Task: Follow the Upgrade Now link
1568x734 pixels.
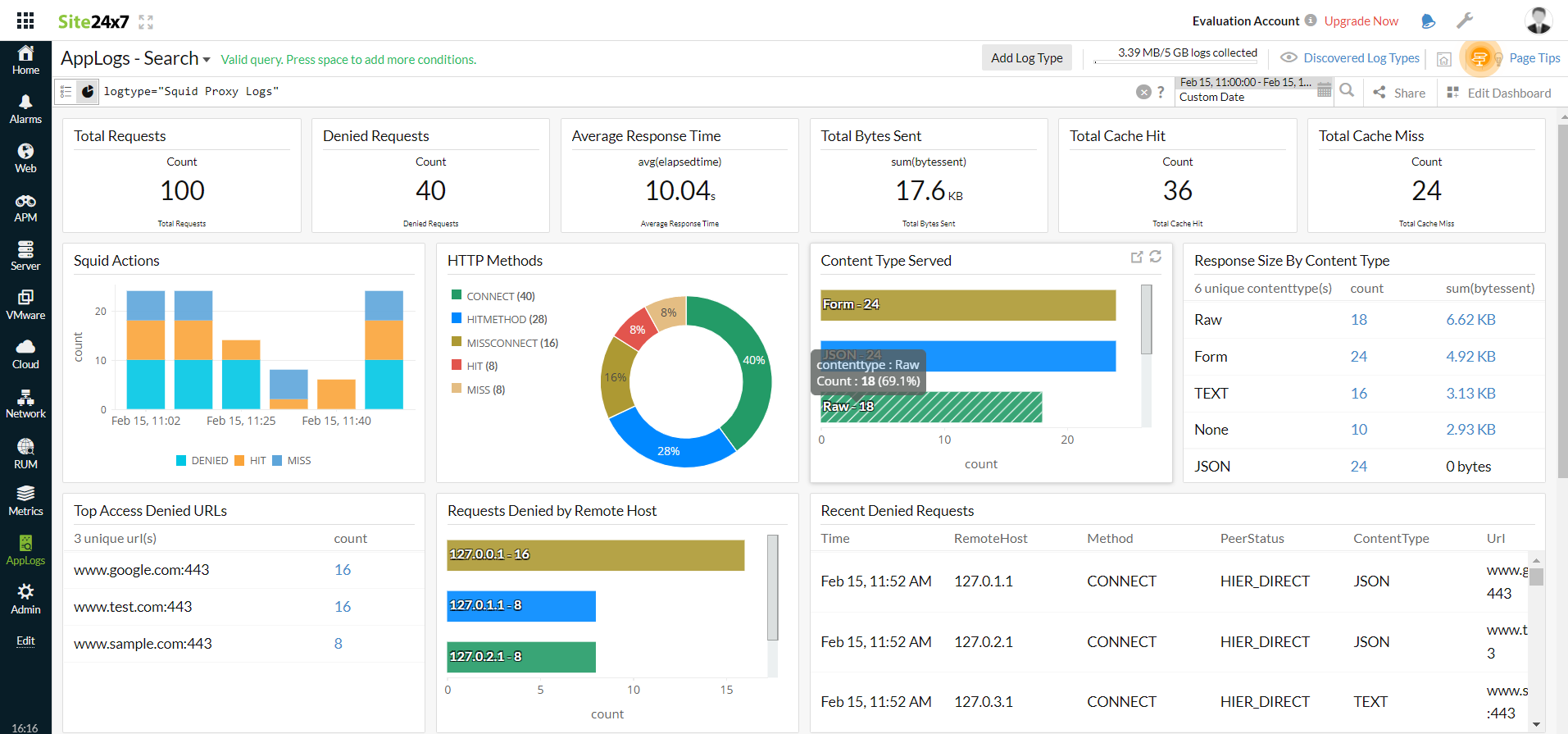Action: click(1361, 21)
